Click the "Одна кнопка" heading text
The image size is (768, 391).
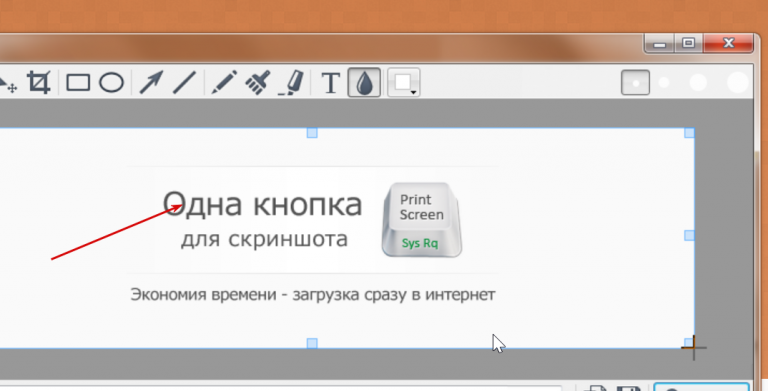[263, 204]
